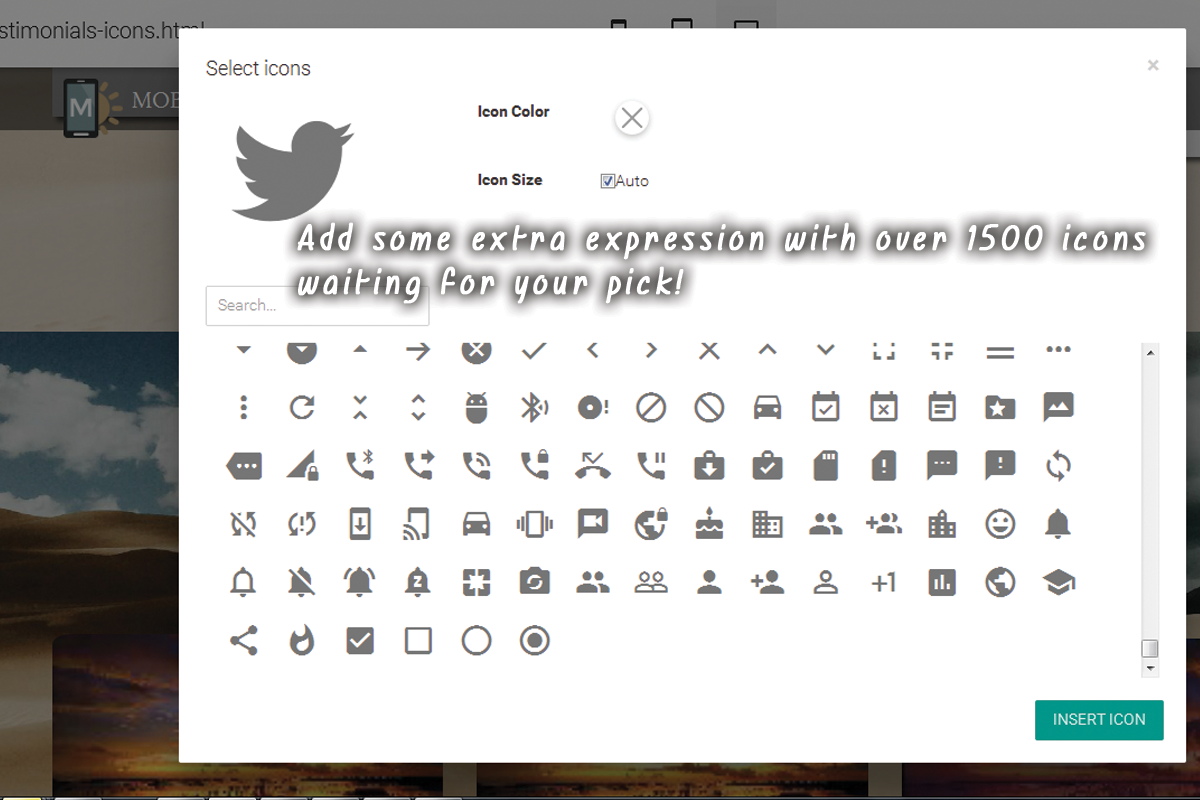Screen dimensions: 1200x800
Task: Select the share icon
Action: [243, 640]
